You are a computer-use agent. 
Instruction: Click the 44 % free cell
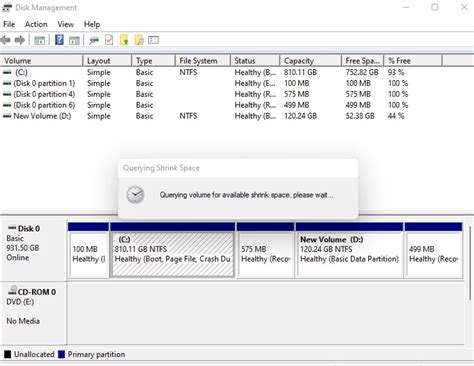396,116
